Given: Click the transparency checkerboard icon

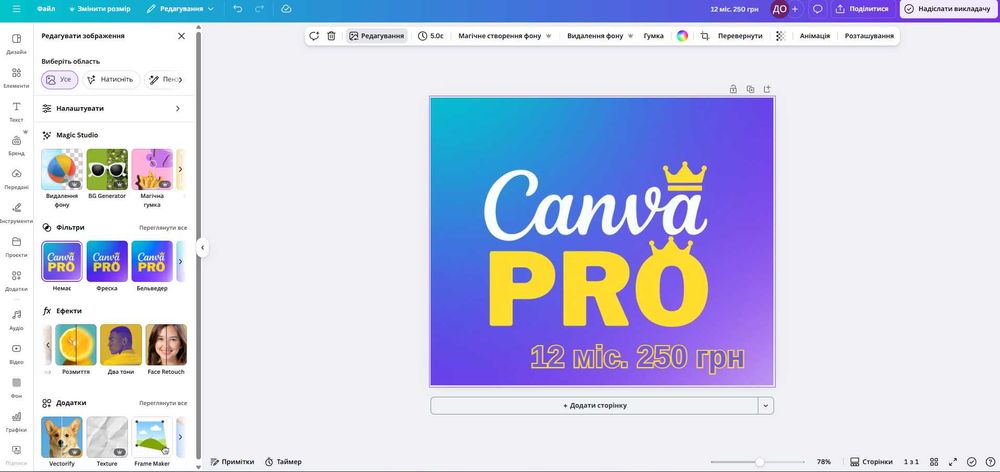Looking at the screenshot, I should click(x=781, y=36).
